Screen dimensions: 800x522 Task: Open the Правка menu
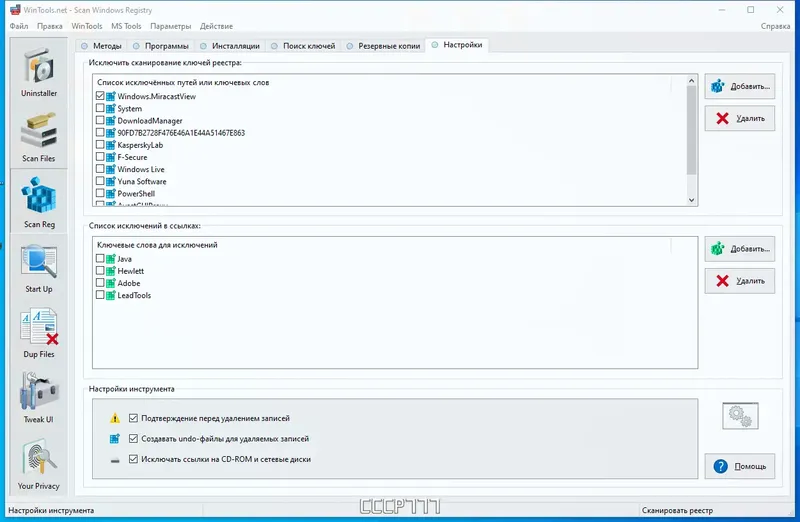(x=49, y=26)
